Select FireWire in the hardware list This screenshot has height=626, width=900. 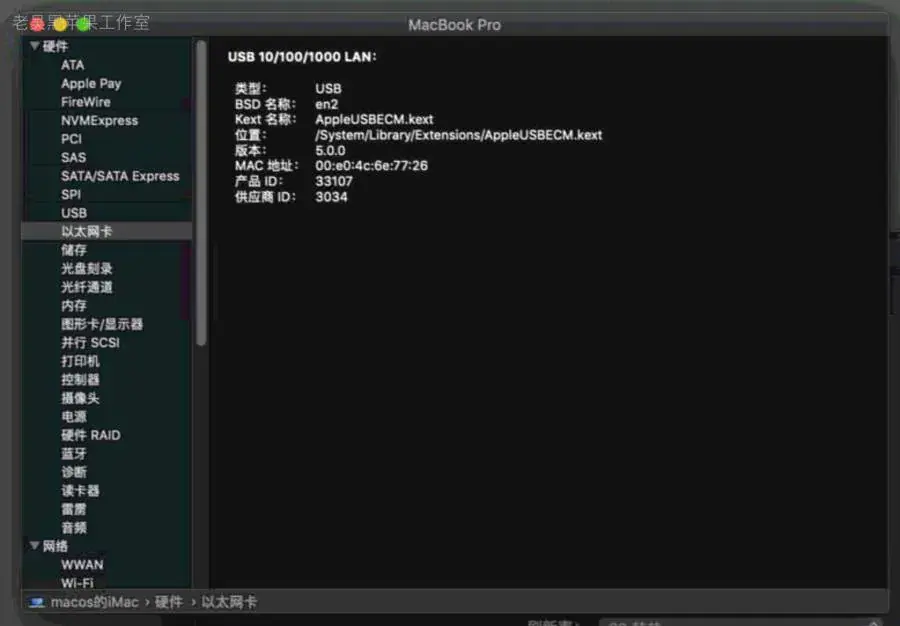[x=86, y=102]
